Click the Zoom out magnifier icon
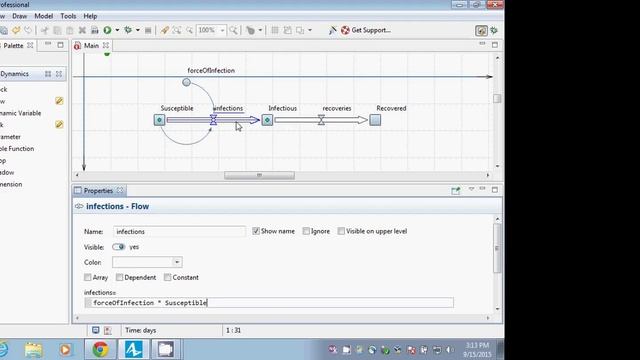Image resolution: width=640 pixels, height=360 pixels. (189, 30)
